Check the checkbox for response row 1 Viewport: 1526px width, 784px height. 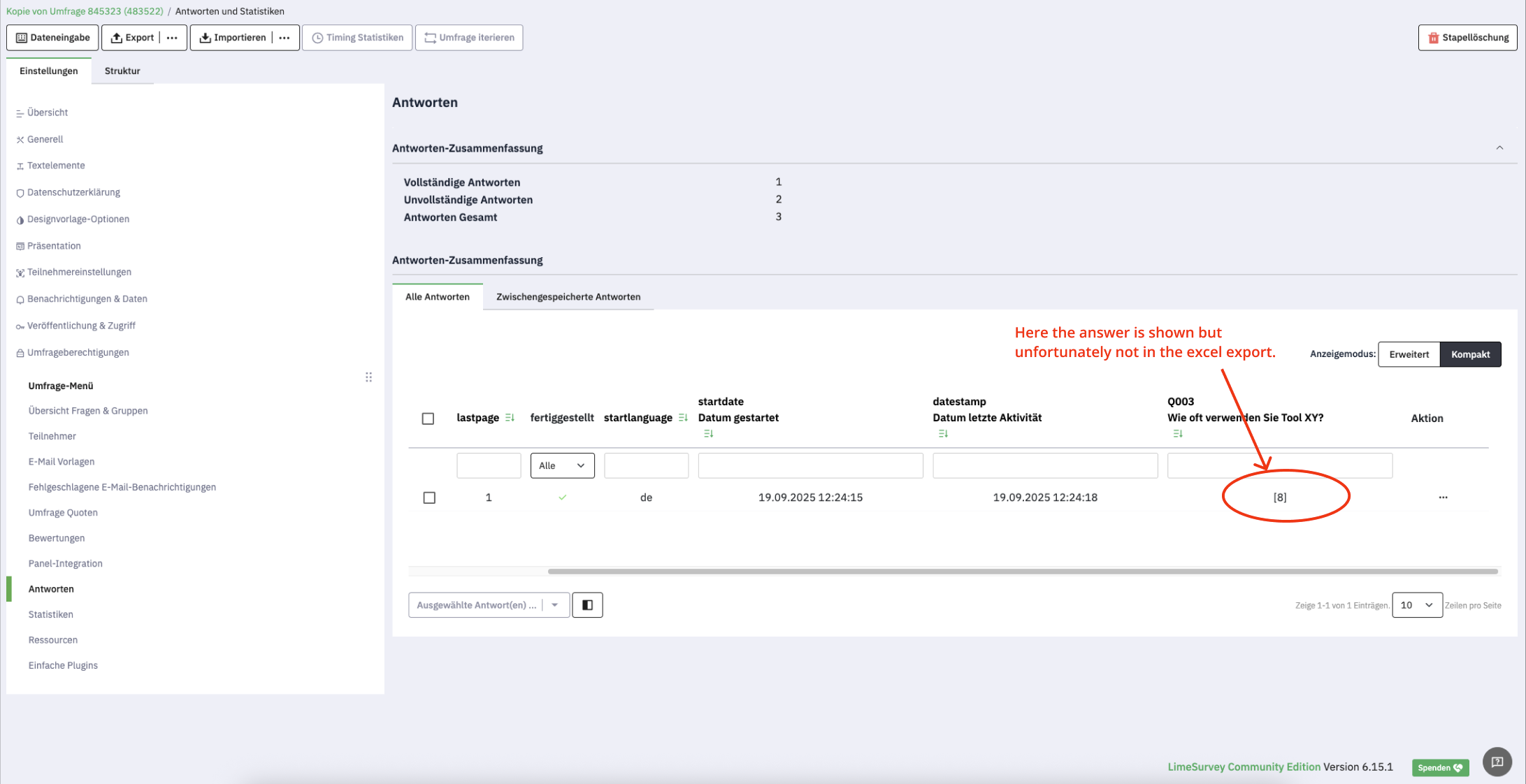click(x=429, y=498)
